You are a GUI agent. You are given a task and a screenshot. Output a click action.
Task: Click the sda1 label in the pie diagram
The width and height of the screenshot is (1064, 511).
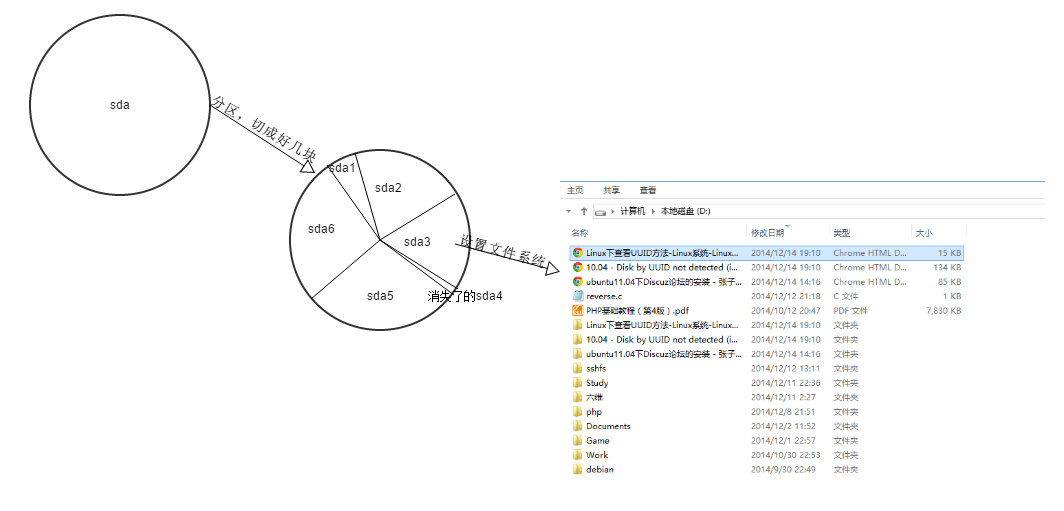(x=343, y=168)
